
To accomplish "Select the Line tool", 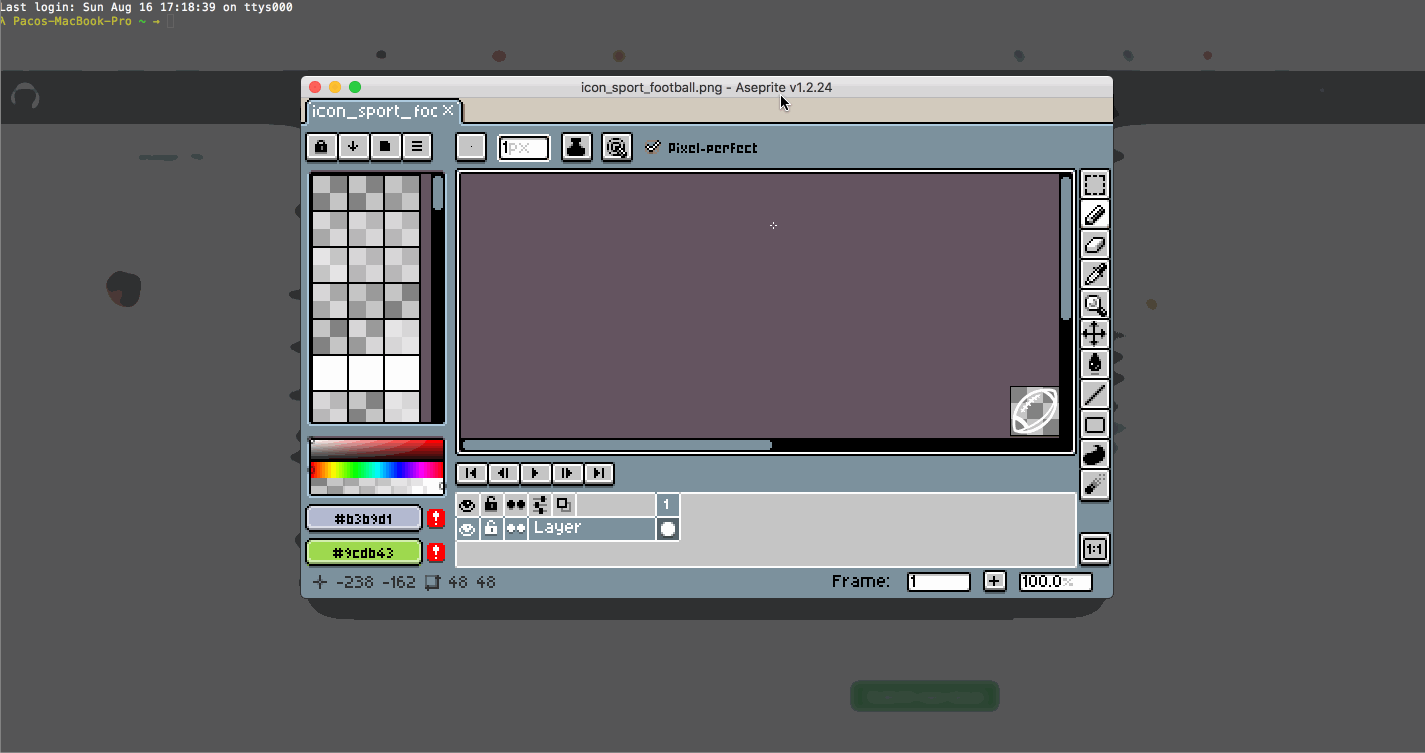I will click(x=1095, y=395).
